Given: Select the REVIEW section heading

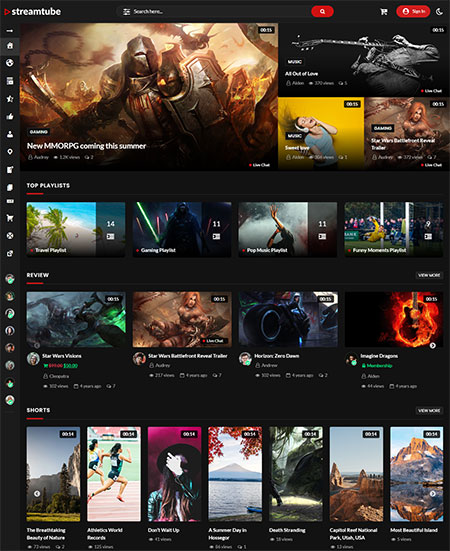Looking at the screenshot, I should 38,275.
